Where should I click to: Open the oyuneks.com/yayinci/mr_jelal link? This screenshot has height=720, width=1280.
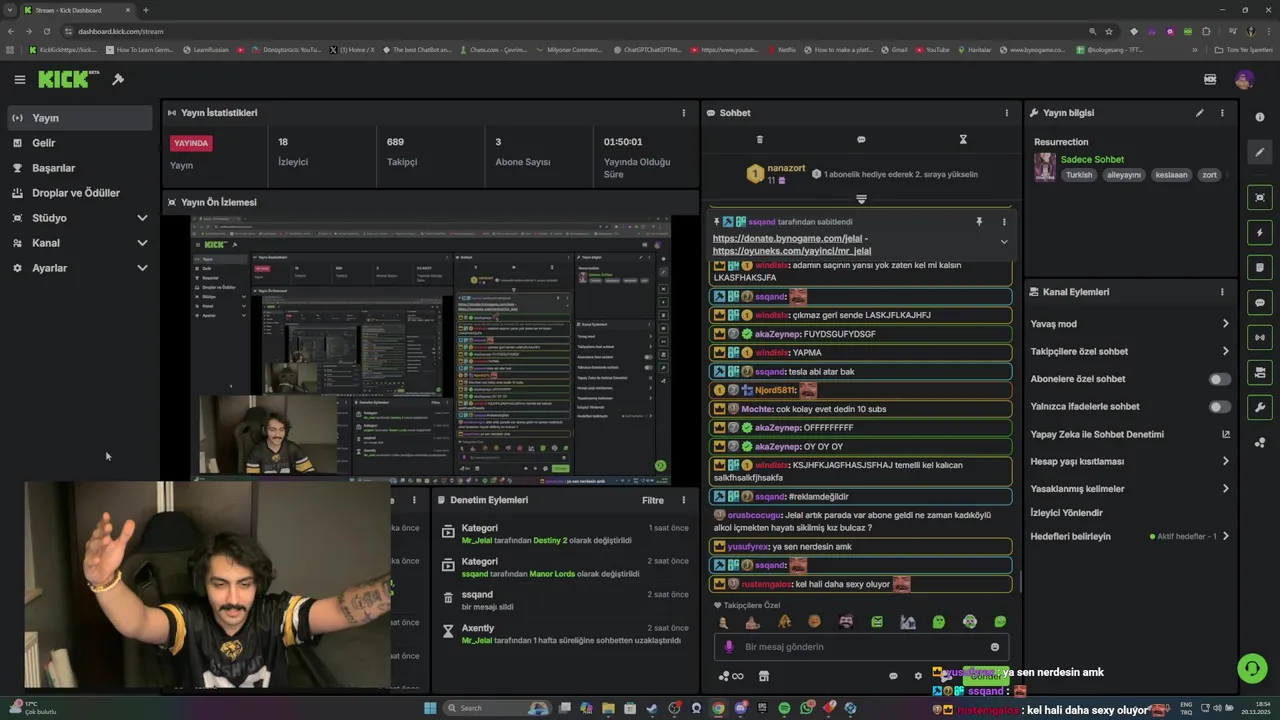coord(792,251)
